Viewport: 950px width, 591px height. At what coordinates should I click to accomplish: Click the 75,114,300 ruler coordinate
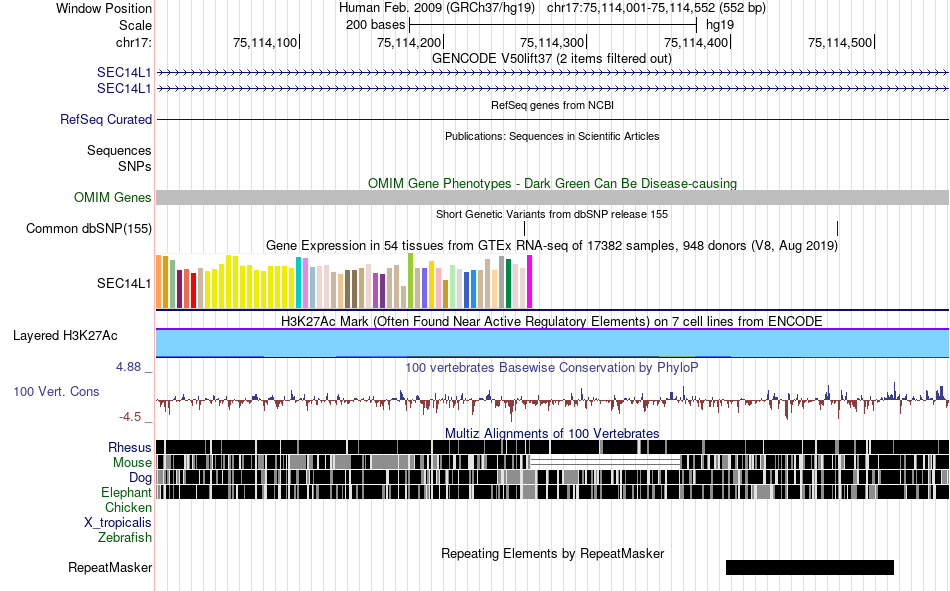pos(552,42)
